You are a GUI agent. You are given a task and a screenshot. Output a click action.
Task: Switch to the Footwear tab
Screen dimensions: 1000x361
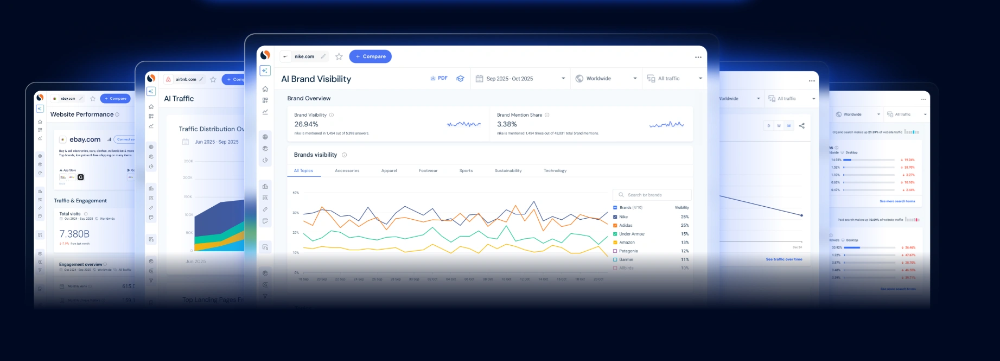point(428,171)
